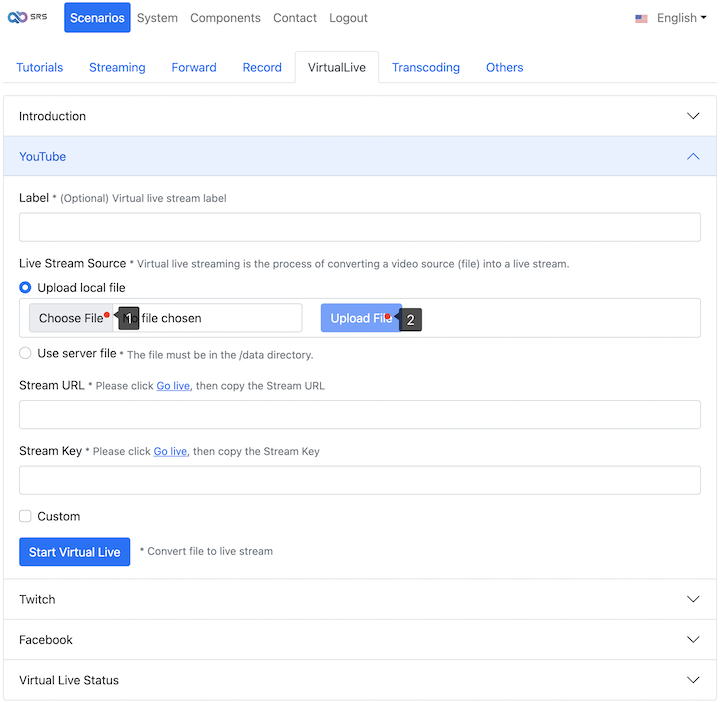Expand the Twitch section chevron
720x702 pixels.
point(693,599)
